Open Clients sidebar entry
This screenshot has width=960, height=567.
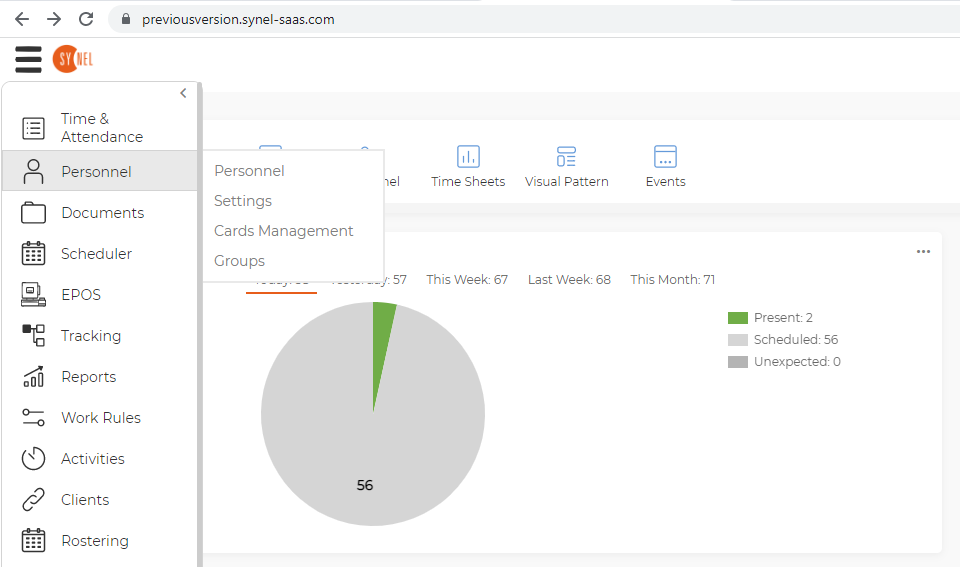point(85,500)
